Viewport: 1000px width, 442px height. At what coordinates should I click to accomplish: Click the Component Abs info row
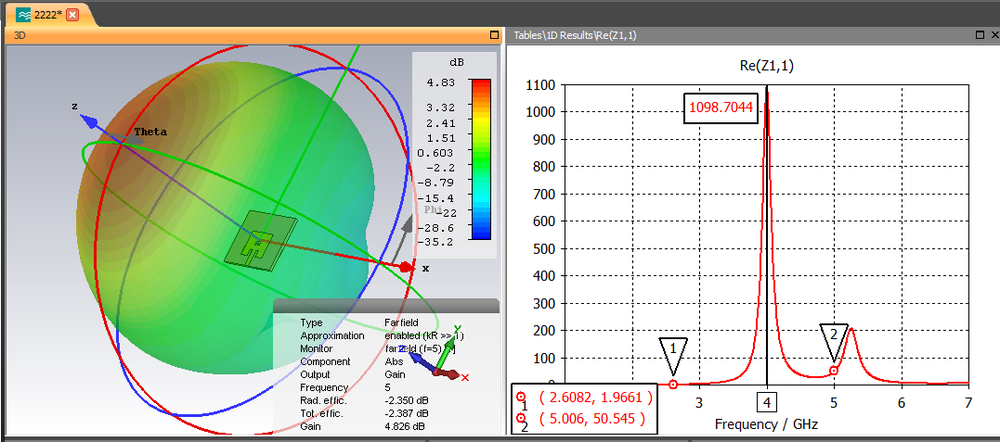point(352,362)
